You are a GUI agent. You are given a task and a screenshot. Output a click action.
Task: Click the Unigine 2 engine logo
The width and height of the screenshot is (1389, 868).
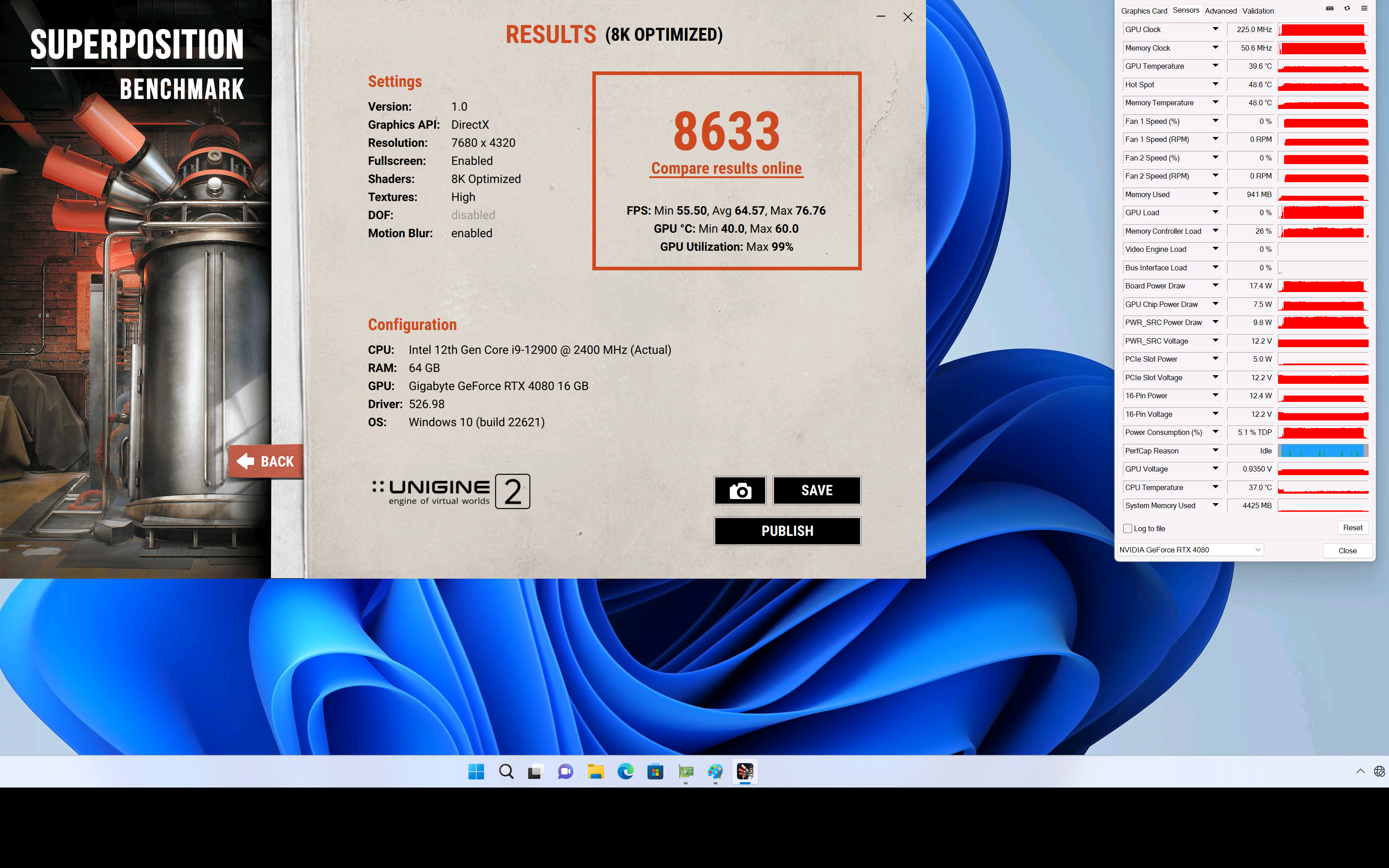[451, 491]
